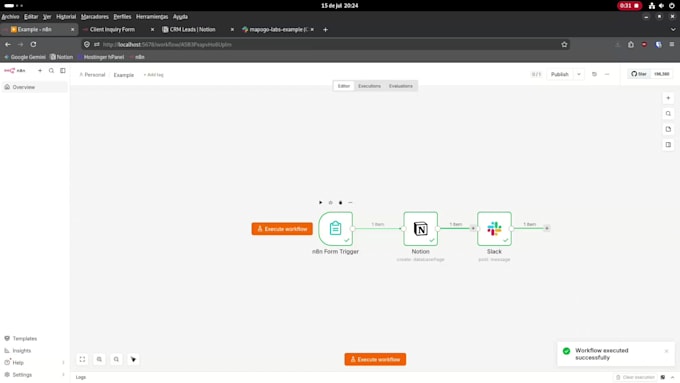Add node with plus button on canvas right

[668, 98]
